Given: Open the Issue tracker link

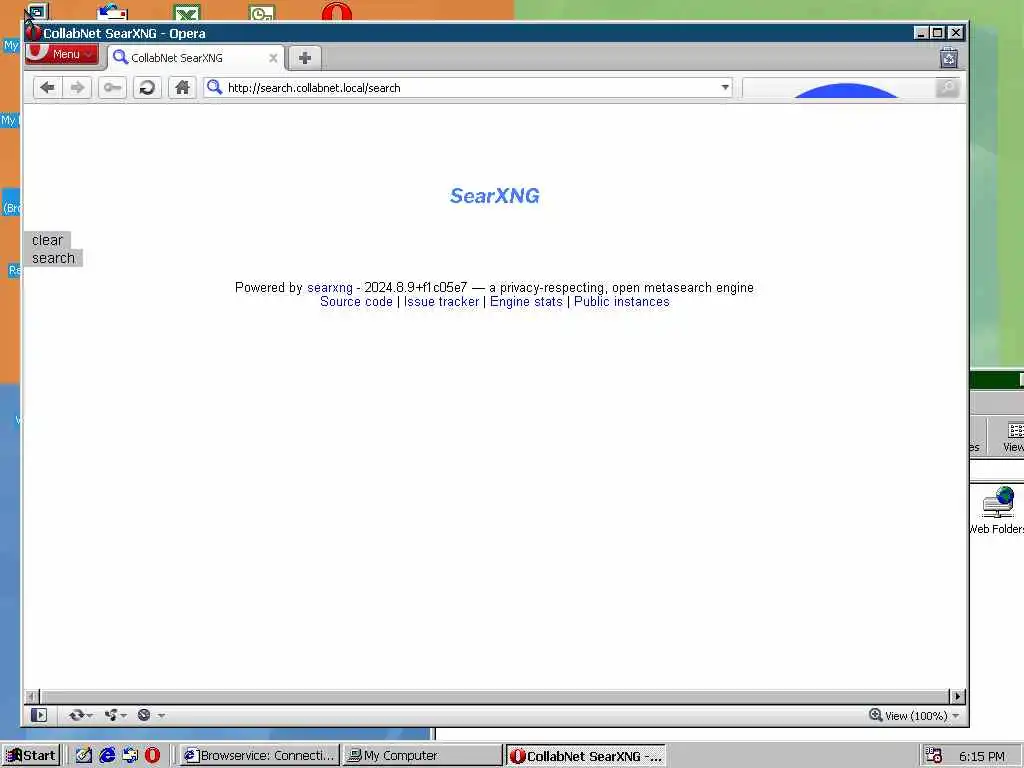Looking at the screenshot, I should pyautogui.click(x=441, y=302).
